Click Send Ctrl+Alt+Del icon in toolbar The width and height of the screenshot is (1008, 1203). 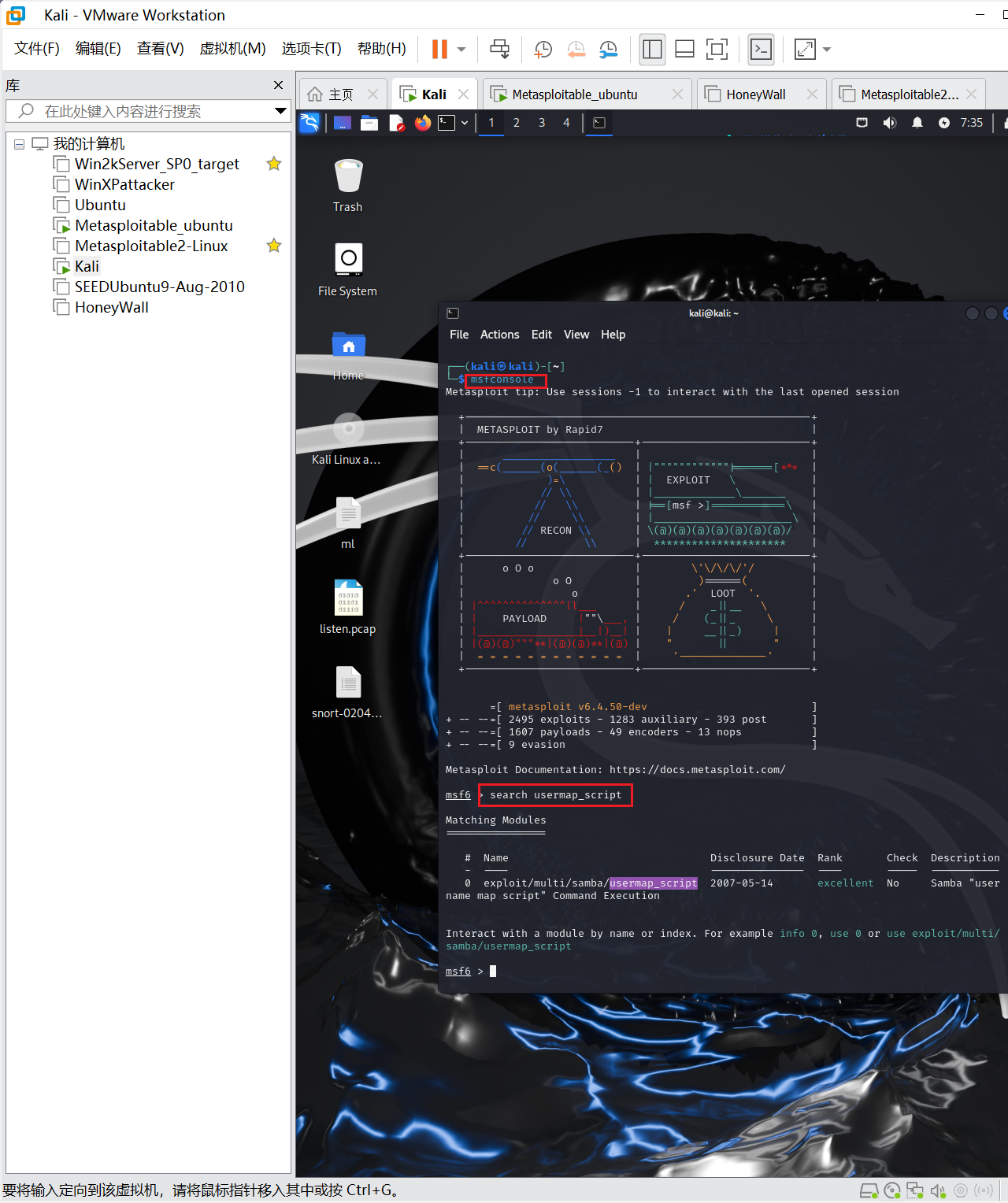pos(500,49)
